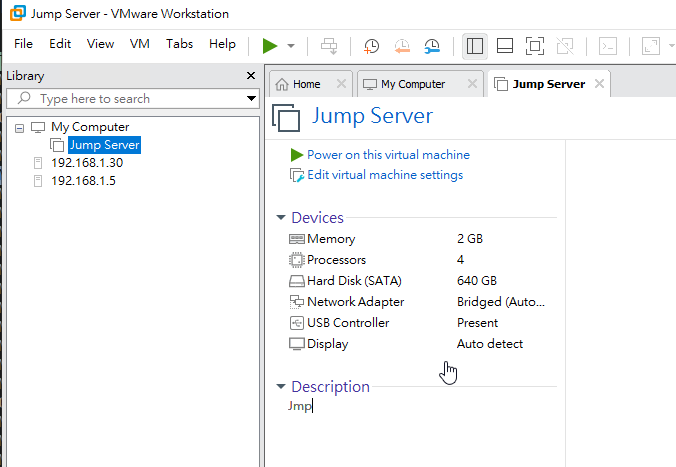Image resolution: width=676 pixels, height=467 pixels.
Task: Open the Edit menu
Action: [x=60, y=44]
